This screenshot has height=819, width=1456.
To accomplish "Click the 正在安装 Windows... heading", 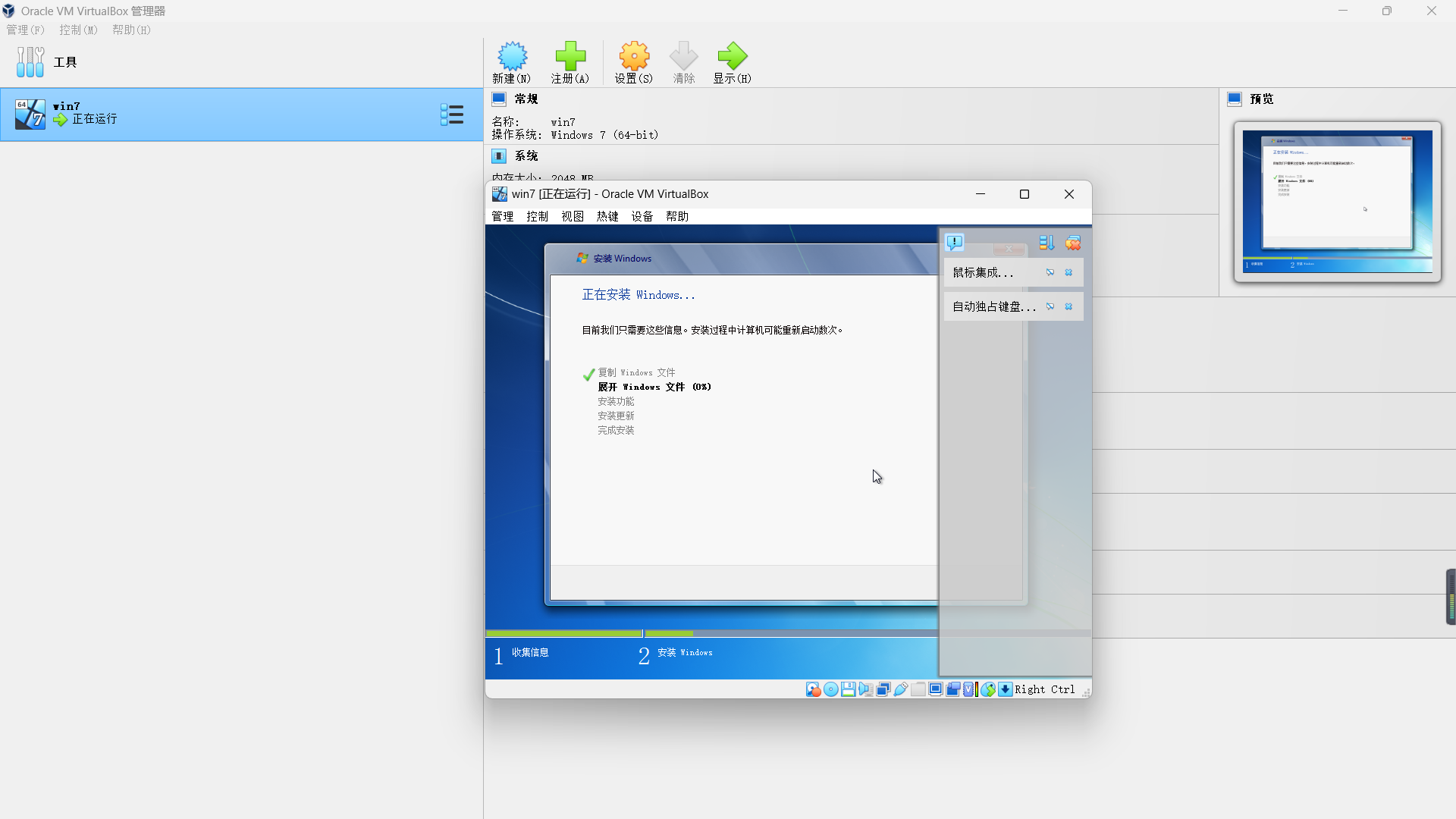I will click(x=639, y=294).
